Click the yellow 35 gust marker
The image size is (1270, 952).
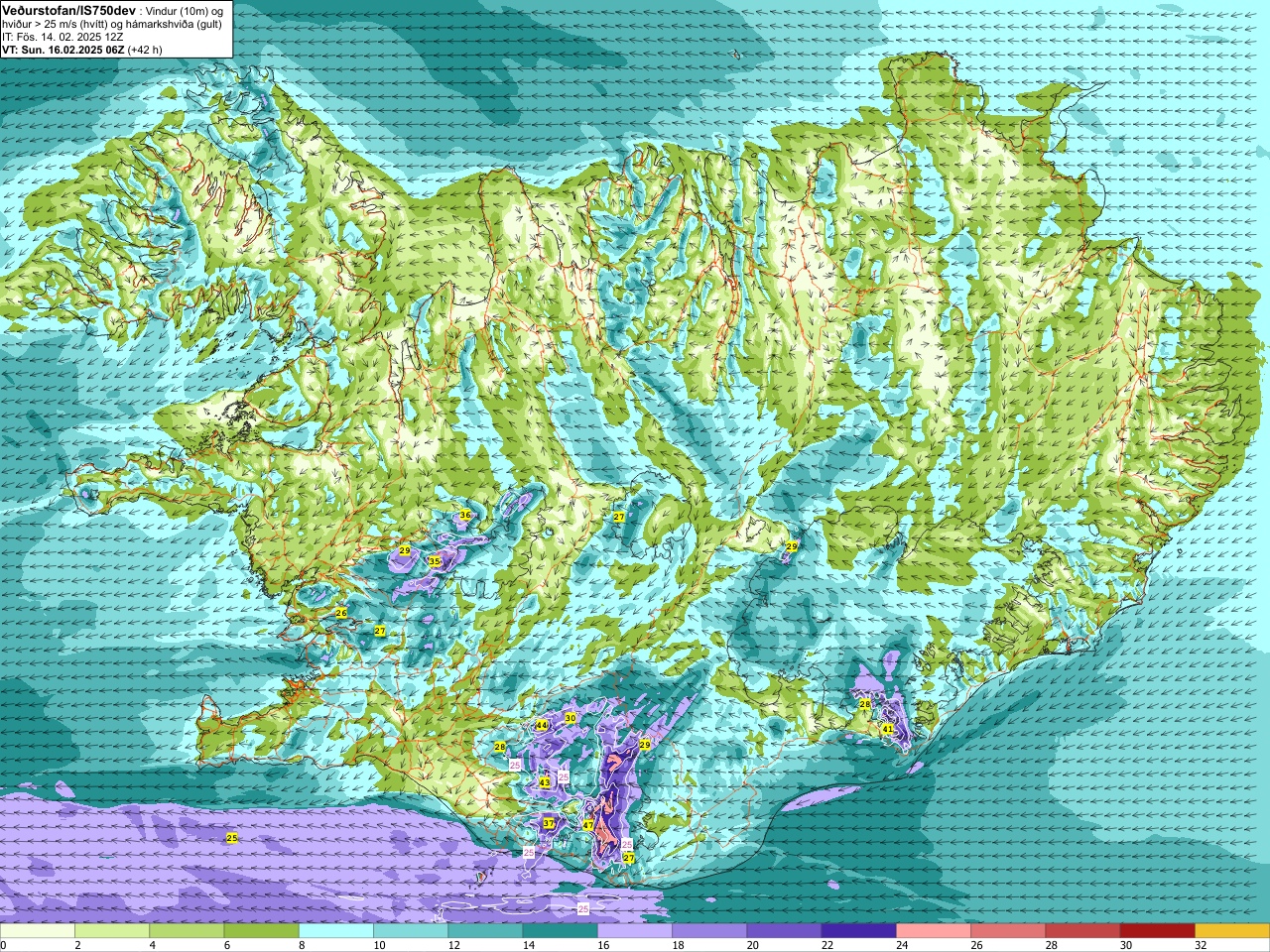(435, 561)
